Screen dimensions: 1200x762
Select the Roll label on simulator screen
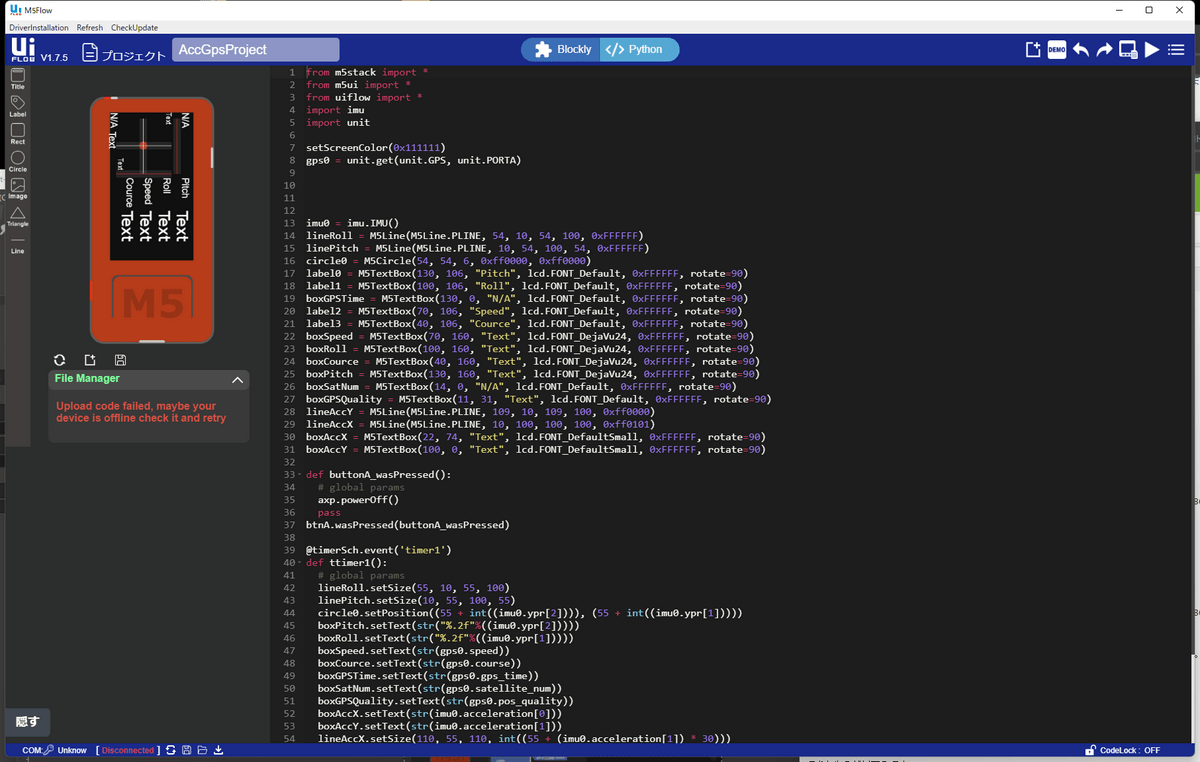[166, 186]
